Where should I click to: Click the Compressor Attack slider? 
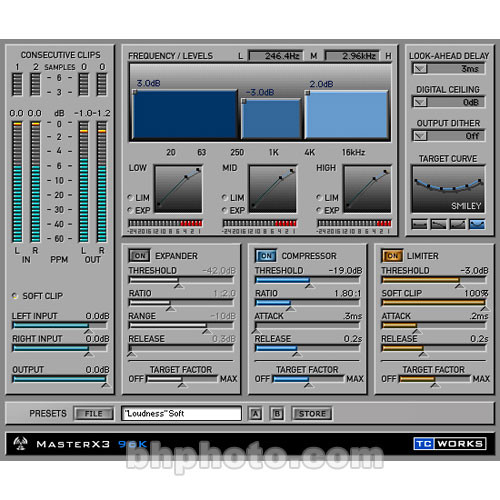pyautogui.click(x=308, y=325)
